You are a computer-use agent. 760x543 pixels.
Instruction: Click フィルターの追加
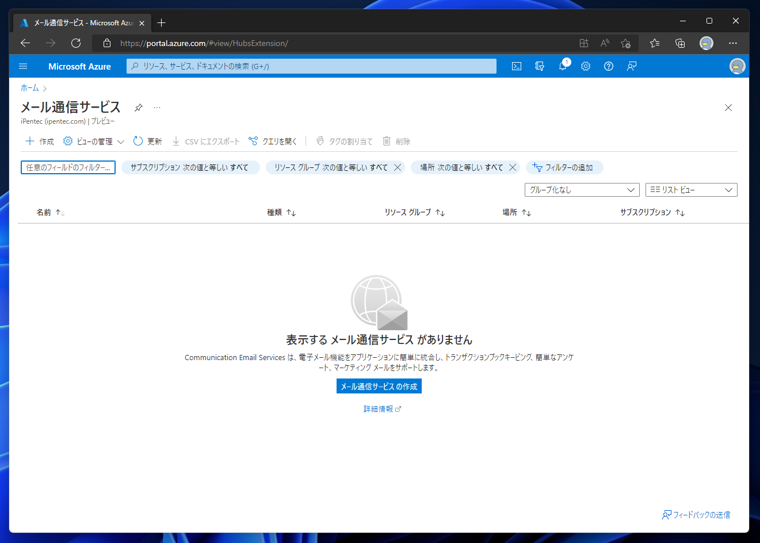point(564,167)
